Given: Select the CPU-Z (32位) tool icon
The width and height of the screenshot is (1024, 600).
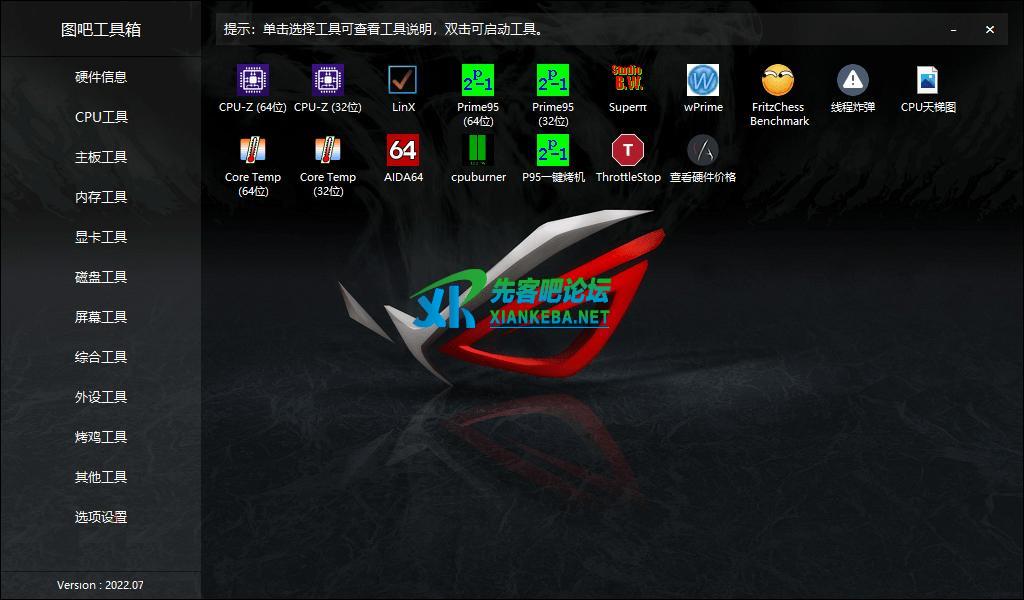Looking at the screenshot, I should [x=328, y=80].
